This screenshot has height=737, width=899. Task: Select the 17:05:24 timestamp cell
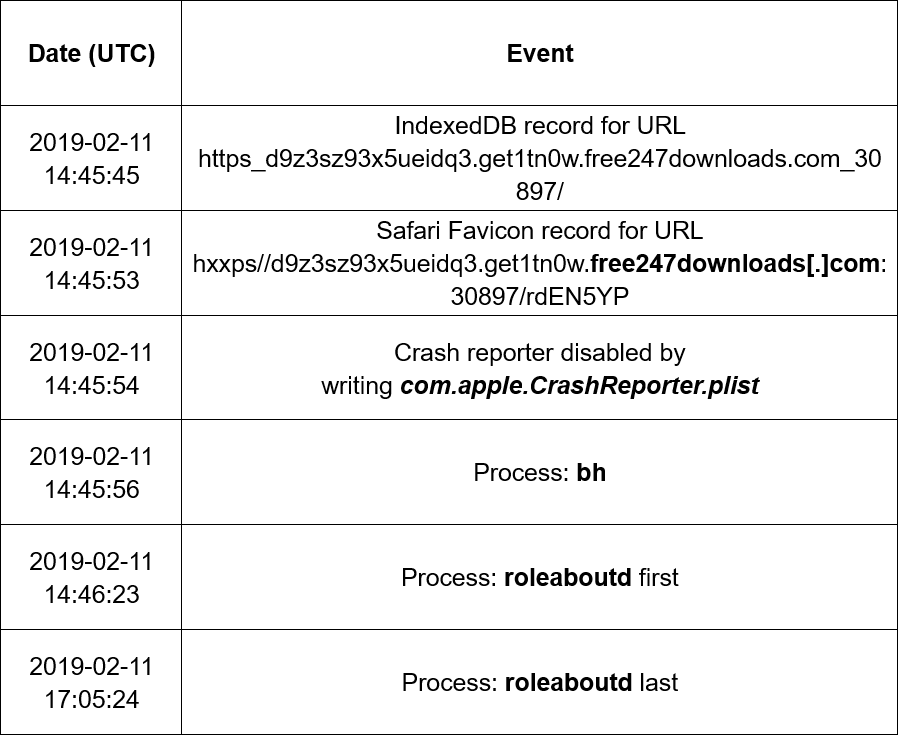(92, 683)
